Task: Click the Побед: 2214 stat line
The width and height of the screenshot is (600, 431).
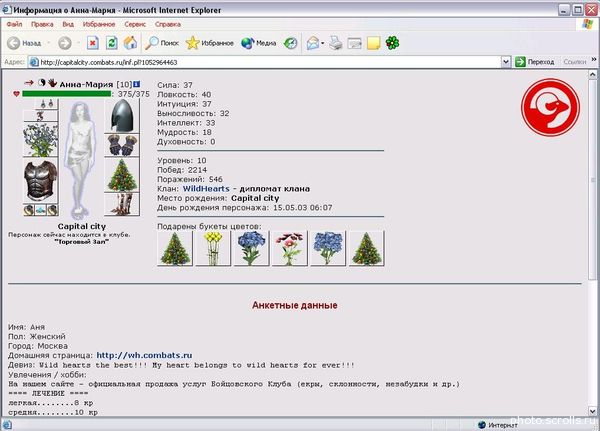Action: tap(182, 170)
